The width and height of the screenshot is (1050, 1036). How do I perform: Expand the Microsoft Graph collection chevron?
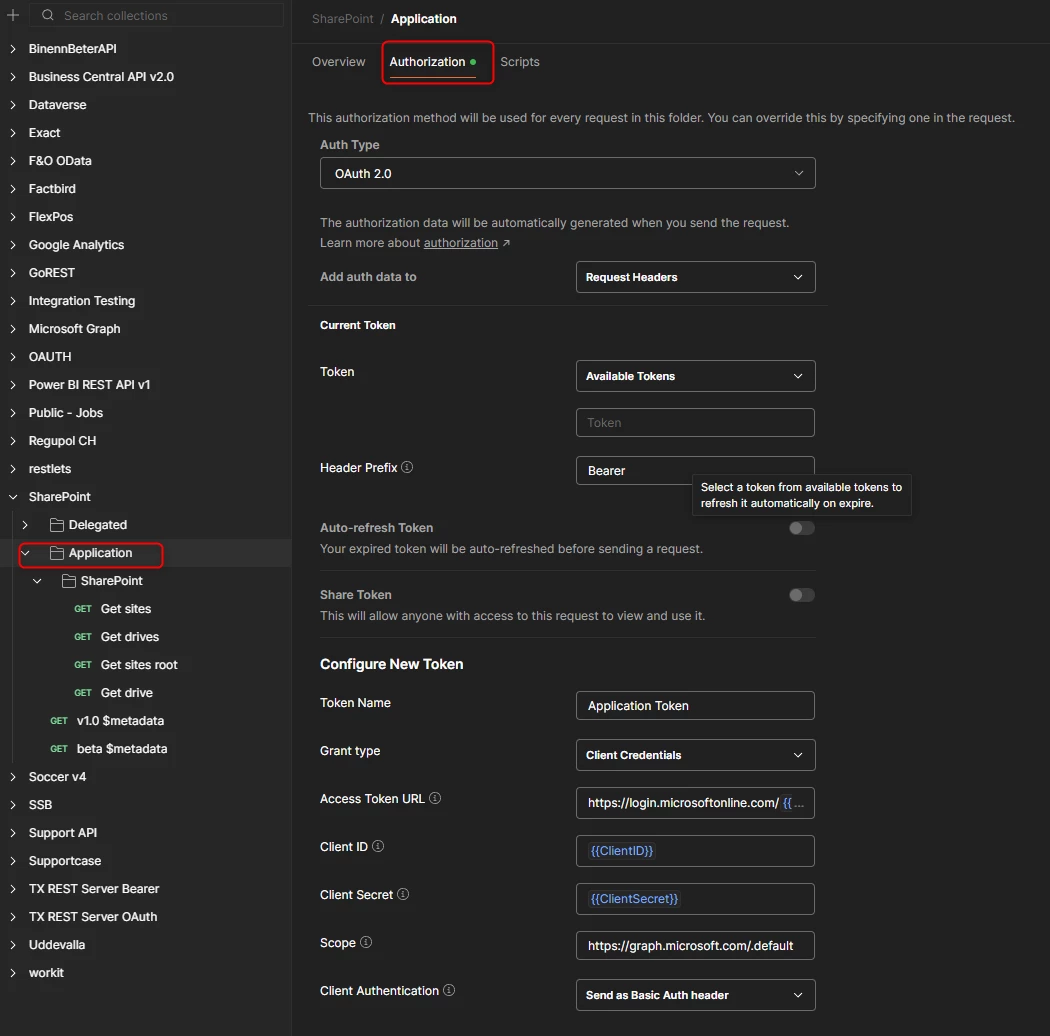[x=13, y=329]
